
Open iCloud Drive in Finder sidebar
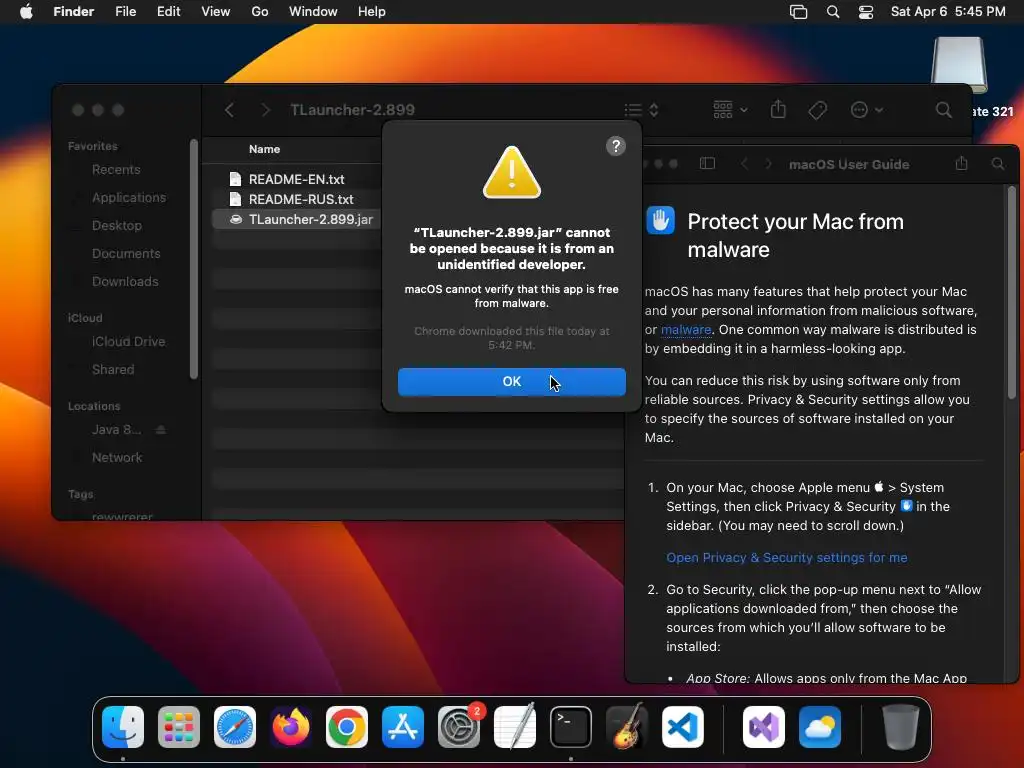pyautogui.click(x=128, y=342)
